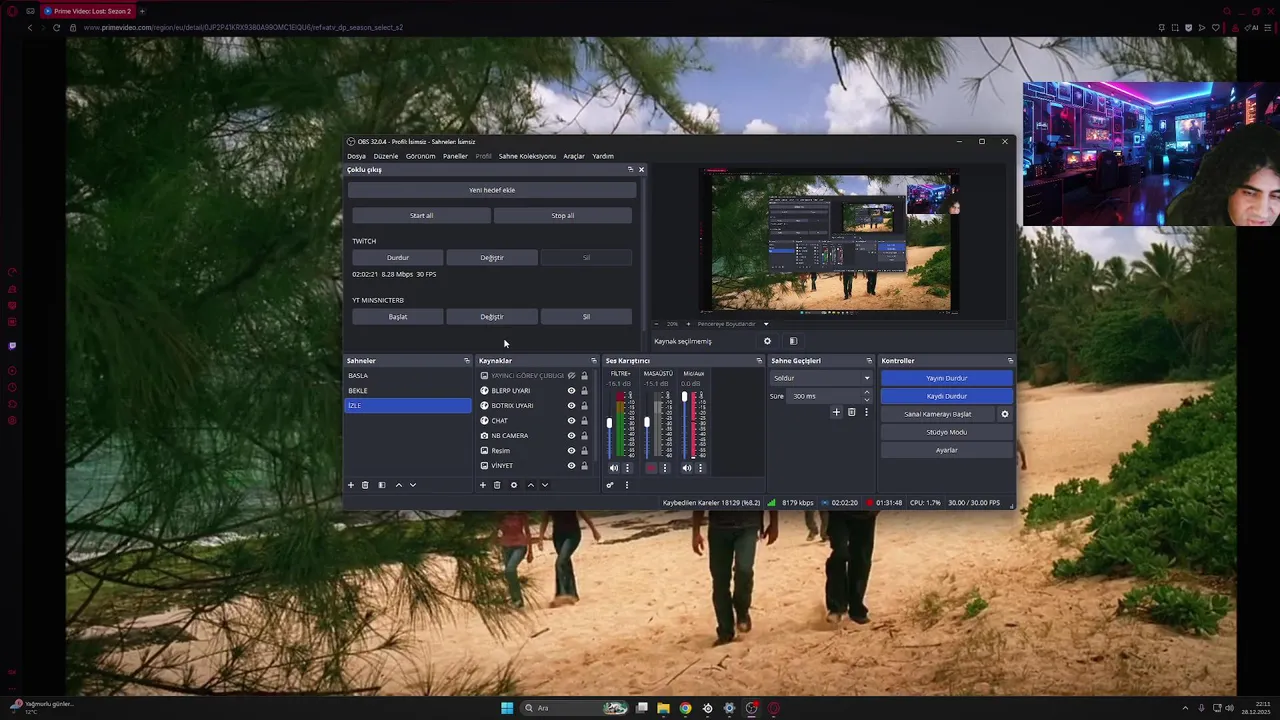Mute the Mic/Aux audio channel
This screenshot has width=1280, height=720.
[687, 468]
